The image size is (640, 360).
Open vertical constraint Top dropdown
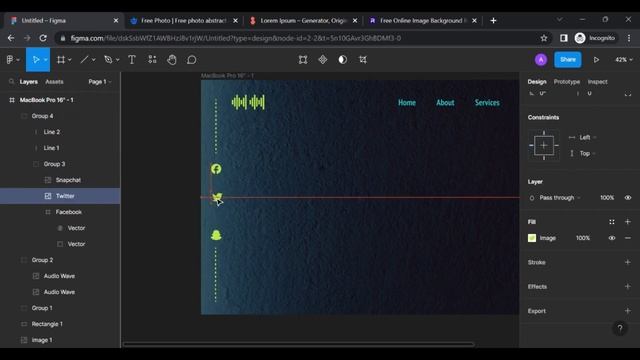(587, 153)
